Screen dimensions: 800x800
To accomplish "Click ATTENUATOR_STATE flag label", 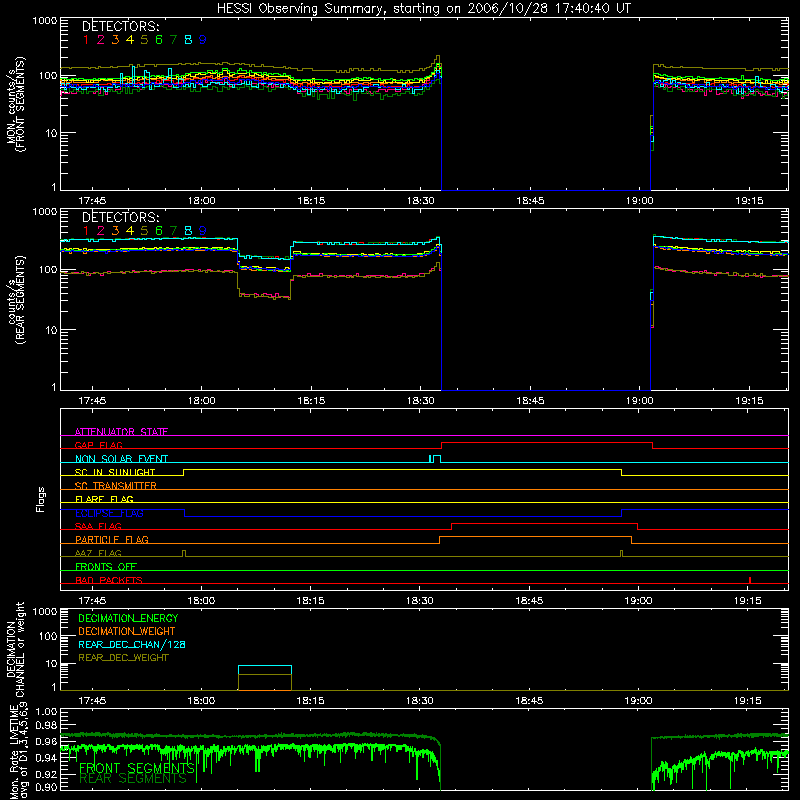I will 121,432.
